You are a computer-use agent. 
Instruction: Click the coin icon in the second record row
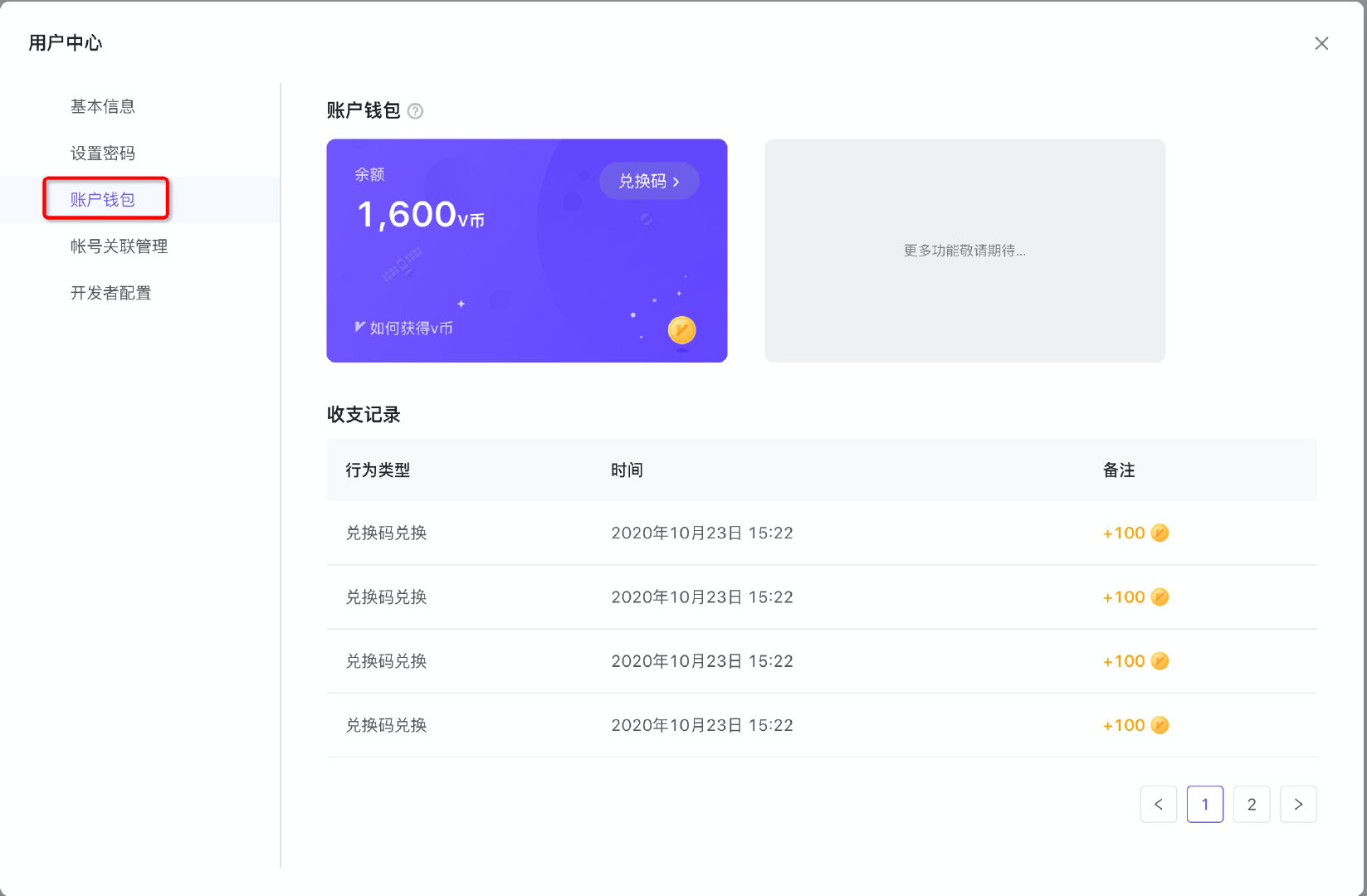(1160, 597)
